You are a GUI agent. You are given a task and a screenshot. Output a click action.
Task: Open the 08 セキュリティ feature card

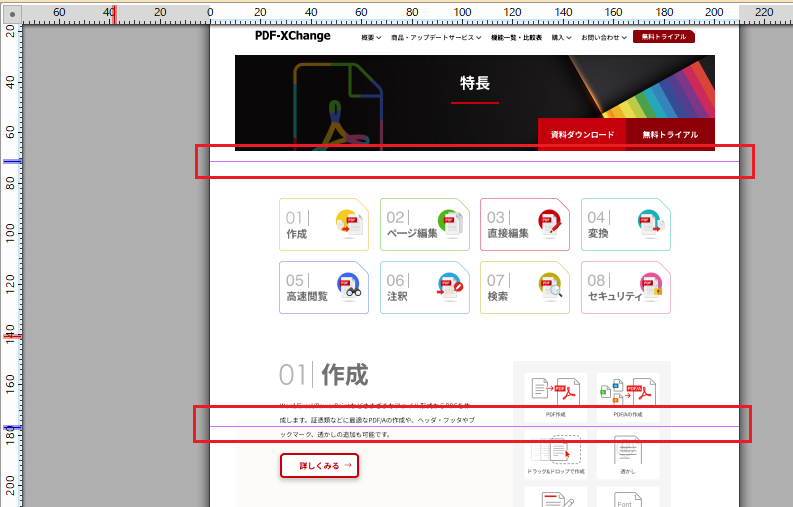[626, 287]
